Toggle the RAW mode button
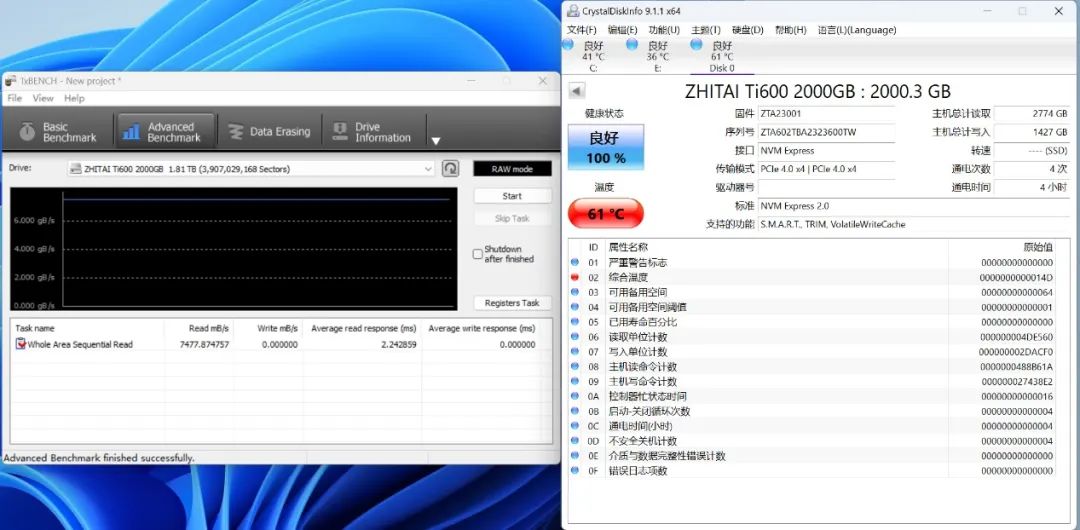The image size is (1080, 530). click(x=512, y=169)
